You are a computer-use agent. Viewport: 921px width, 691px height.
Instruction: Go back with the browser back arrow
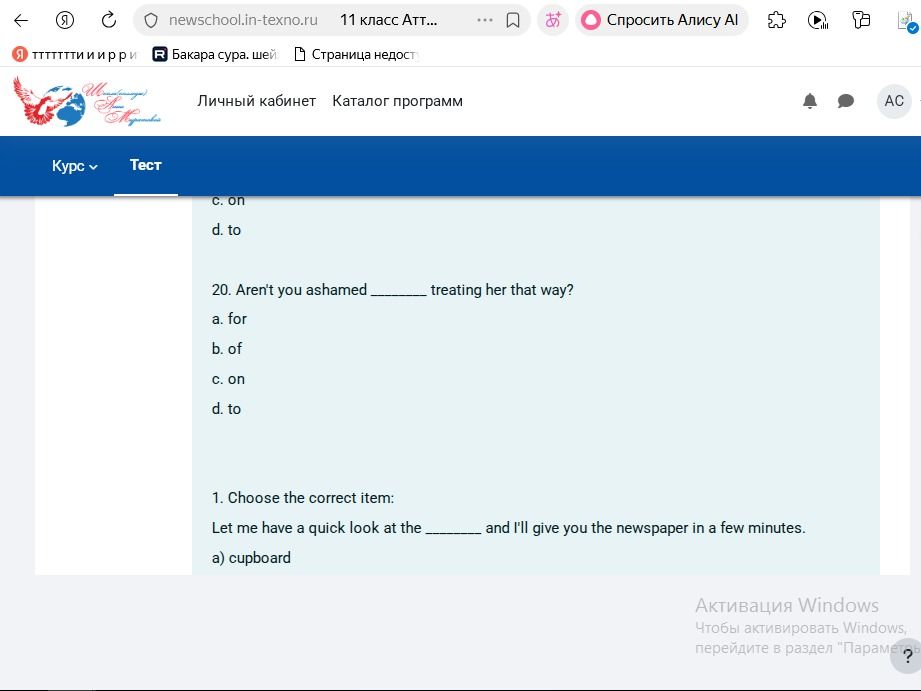pyautogui.click(x=21, y=21)
